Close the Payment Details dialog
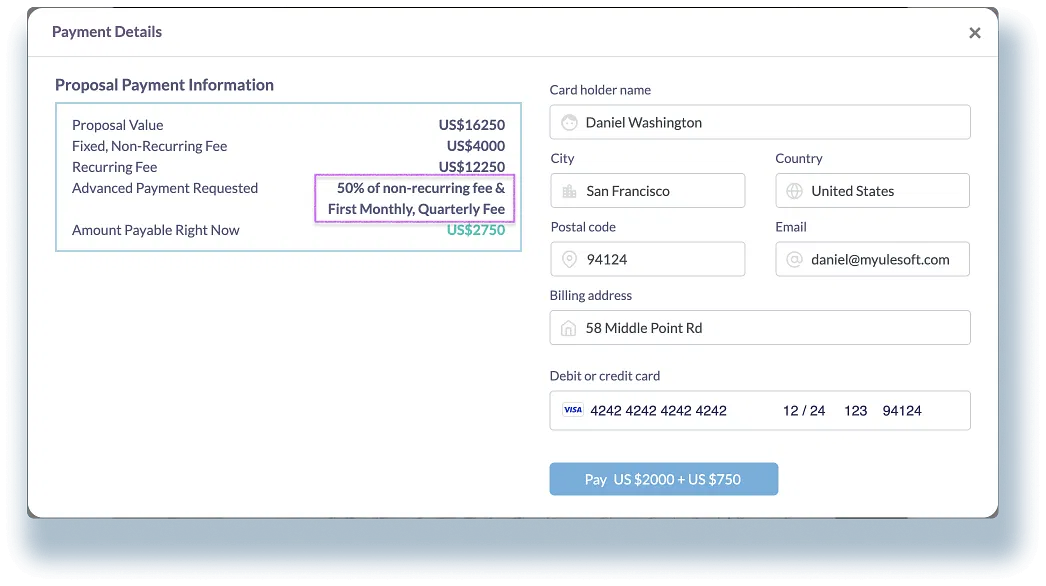The image size is (1046, 586). click(x=975, y=33)
